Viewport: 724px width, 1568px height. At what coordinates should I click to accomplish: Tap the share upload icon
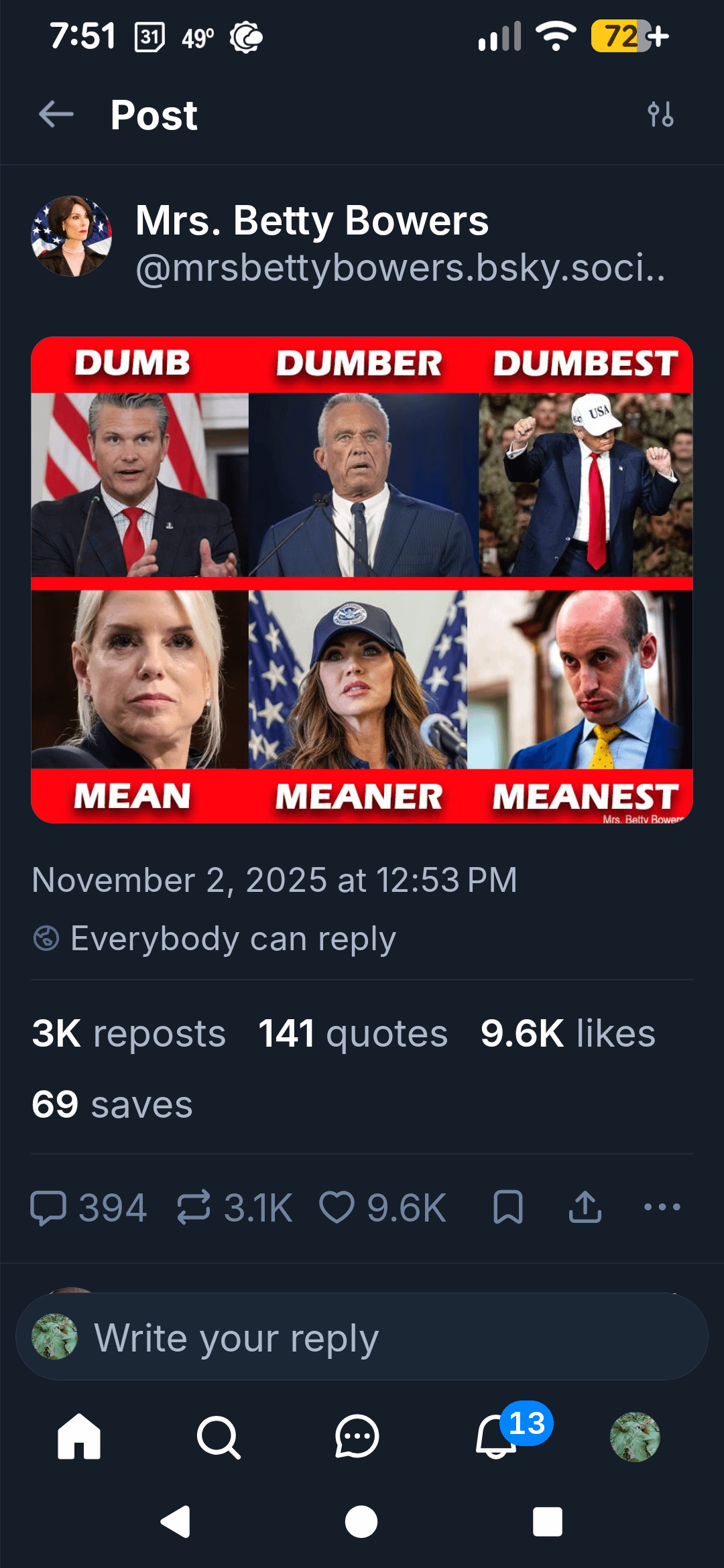(585, 1207)
